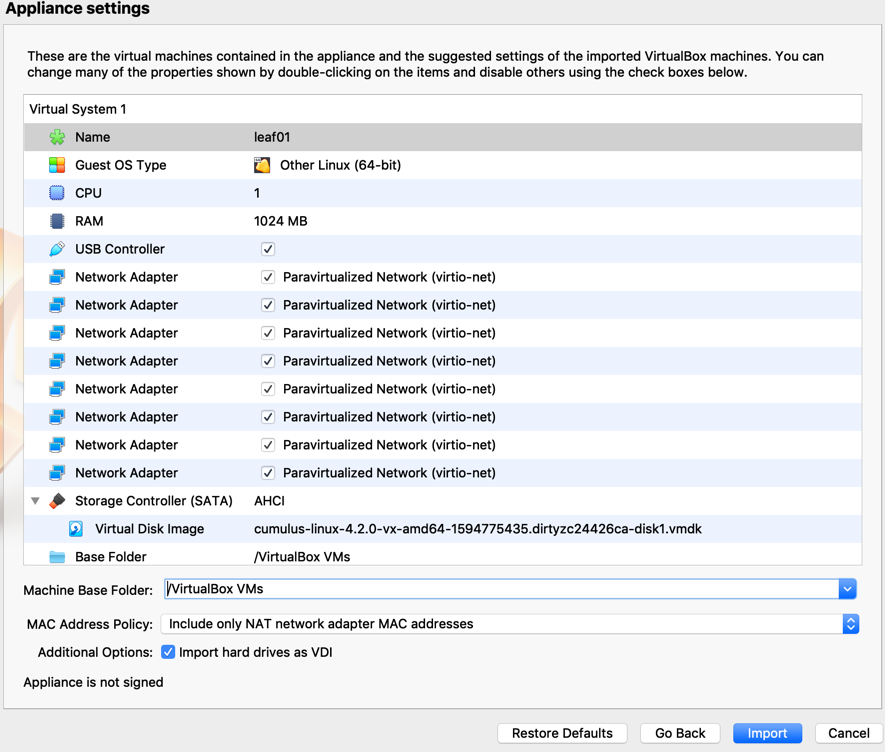Click the first Network Adapter icon
Screen dimensions: 885x752
(x=57, y=277)
